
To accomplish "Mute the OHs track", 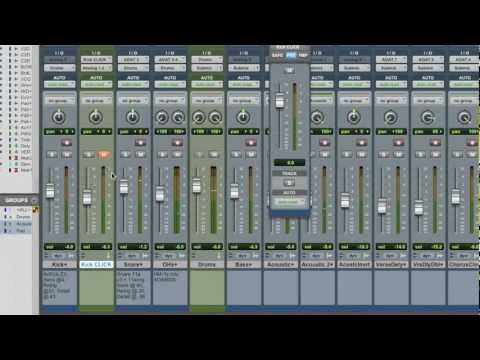I will point(177,154).
